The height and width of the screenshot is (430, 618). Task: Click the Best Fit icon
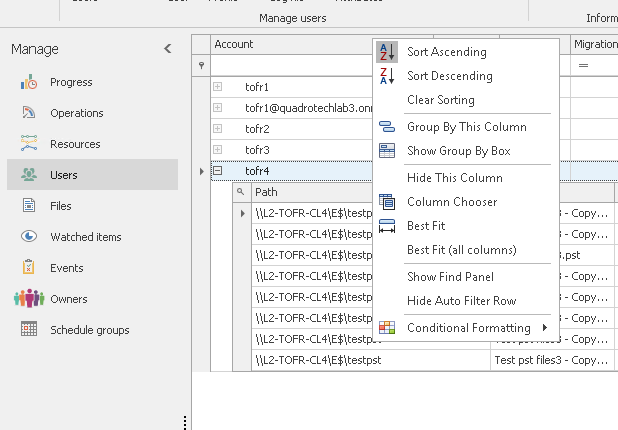point(387,226)
